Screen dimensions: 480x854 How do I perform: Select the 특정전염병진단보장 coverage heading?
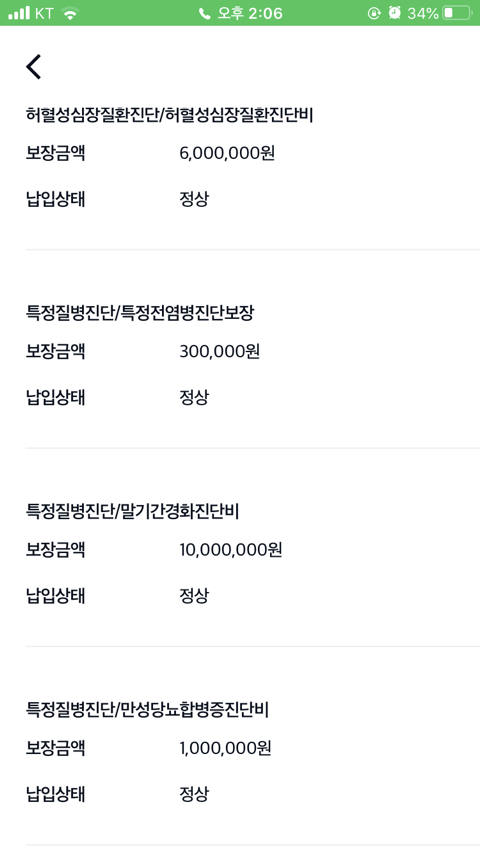139,313
